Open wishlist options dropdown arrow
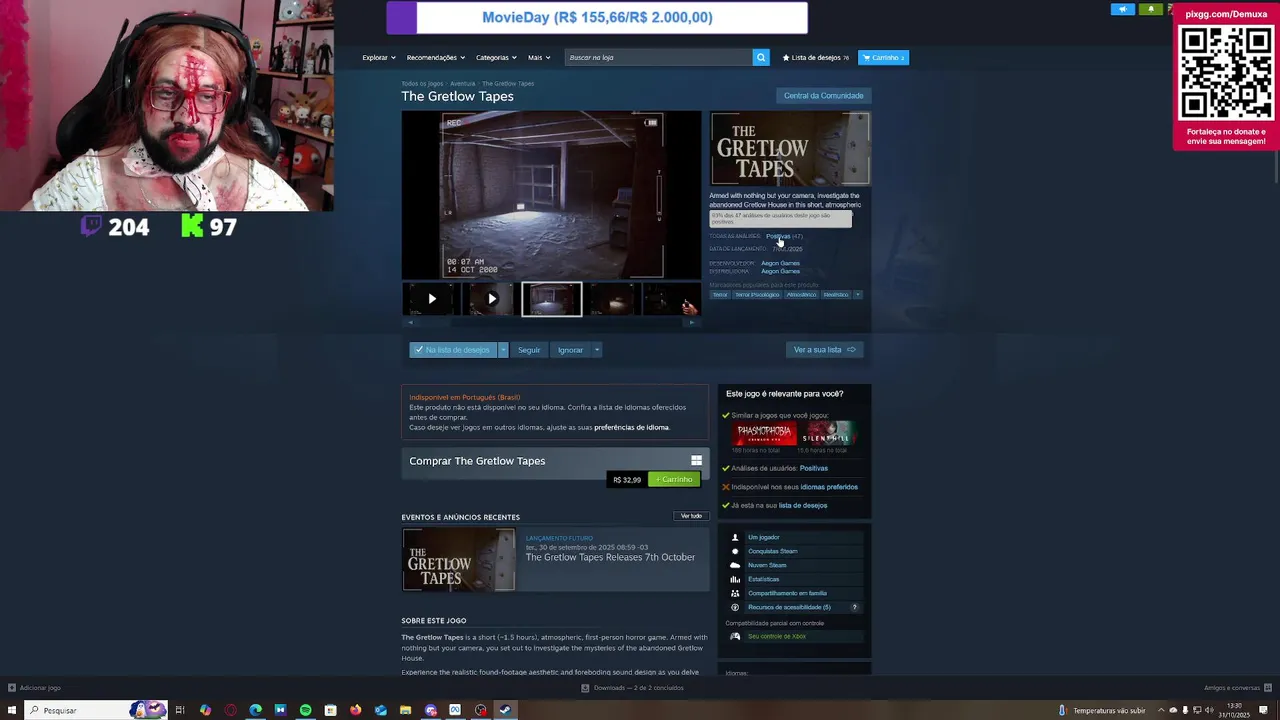Image resolution: width=1280 pixels, height=720 pixels. tap(503, 350)
